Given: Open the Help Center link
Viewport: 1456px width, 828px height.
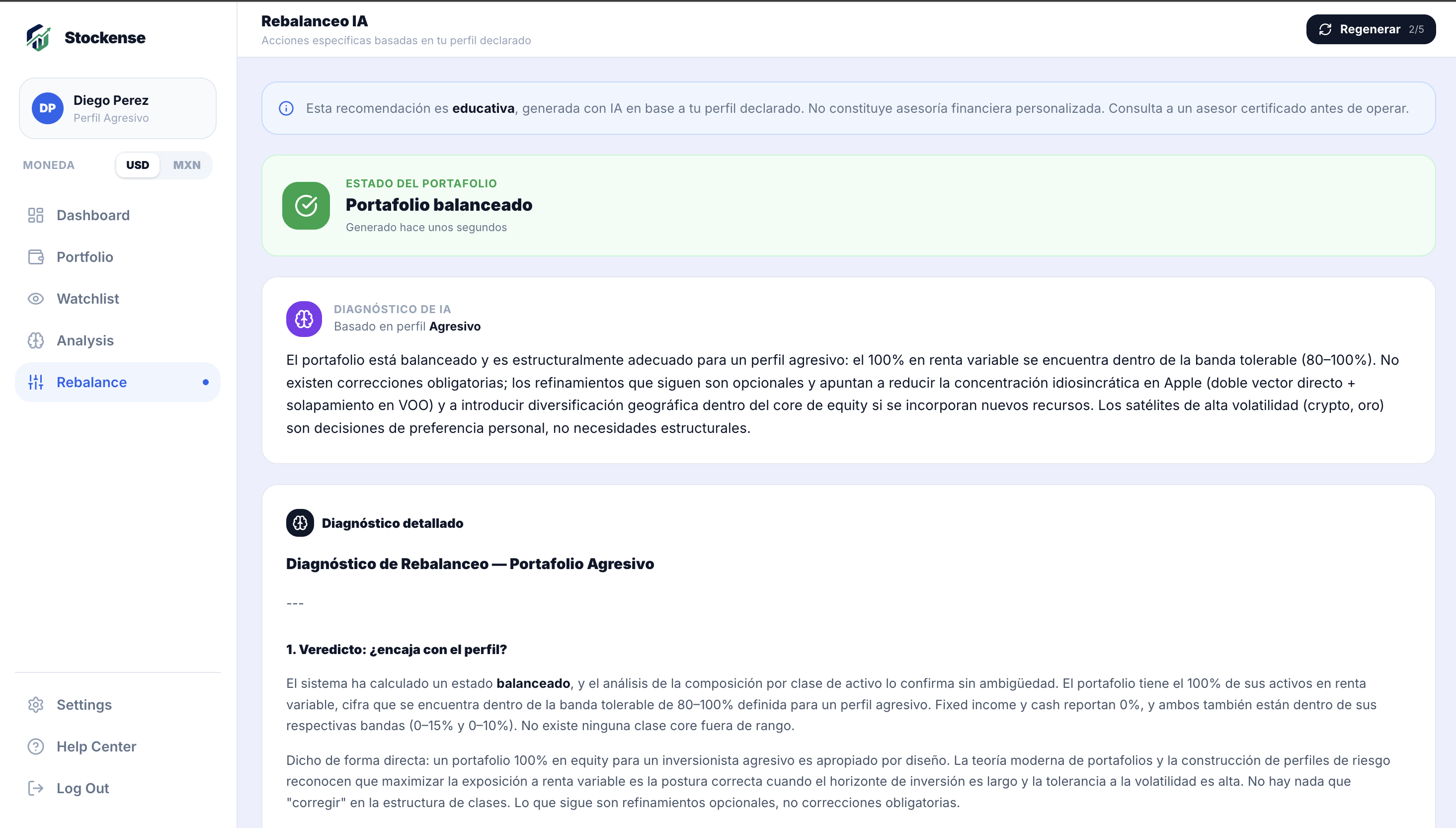Looking at the screenshot, I should click(x=118, y=746).
